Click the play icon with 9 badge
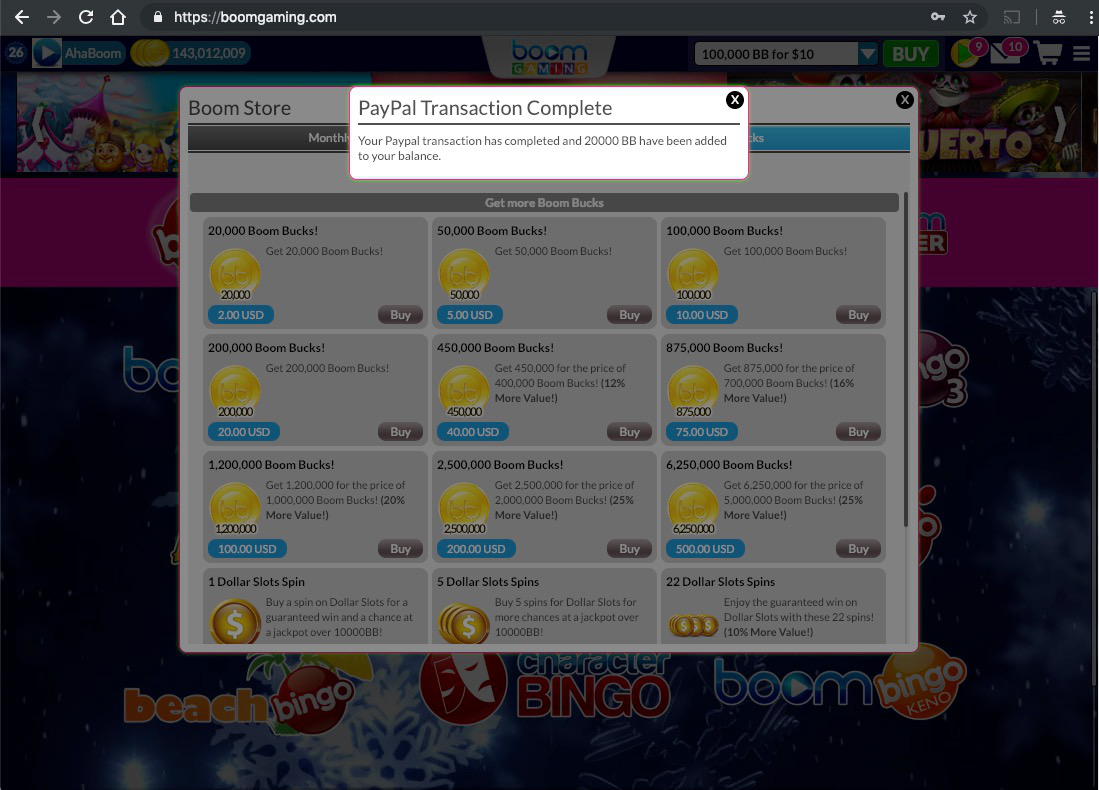 [x=965, y=54]
